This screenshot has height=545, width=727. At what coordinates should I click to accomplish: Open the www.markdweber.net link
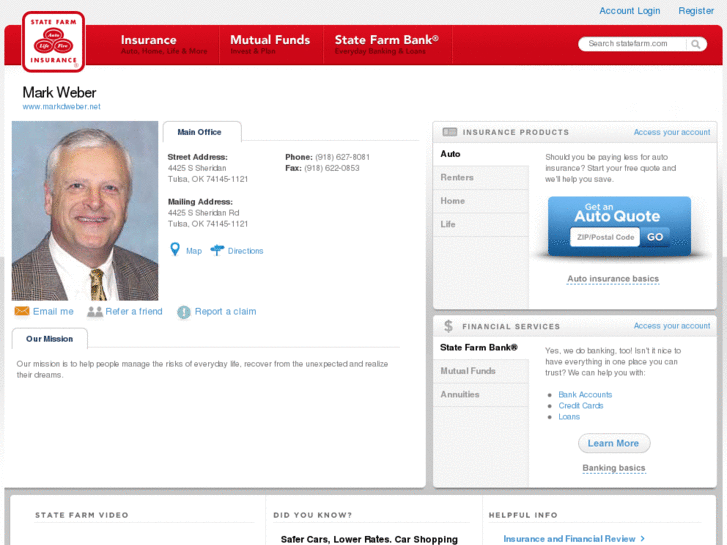click(x=62, y=107)
